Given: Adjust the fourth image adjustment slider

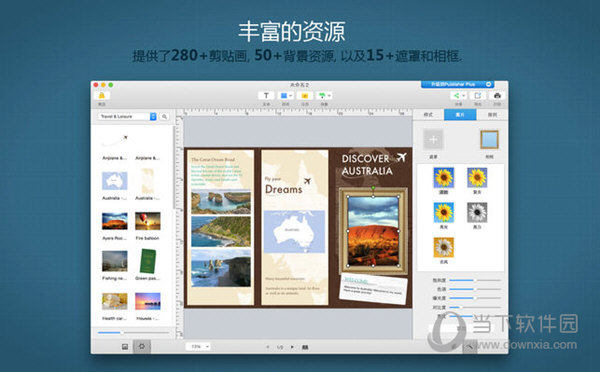Looking at the screenshot, I should [x=475, y=307].
